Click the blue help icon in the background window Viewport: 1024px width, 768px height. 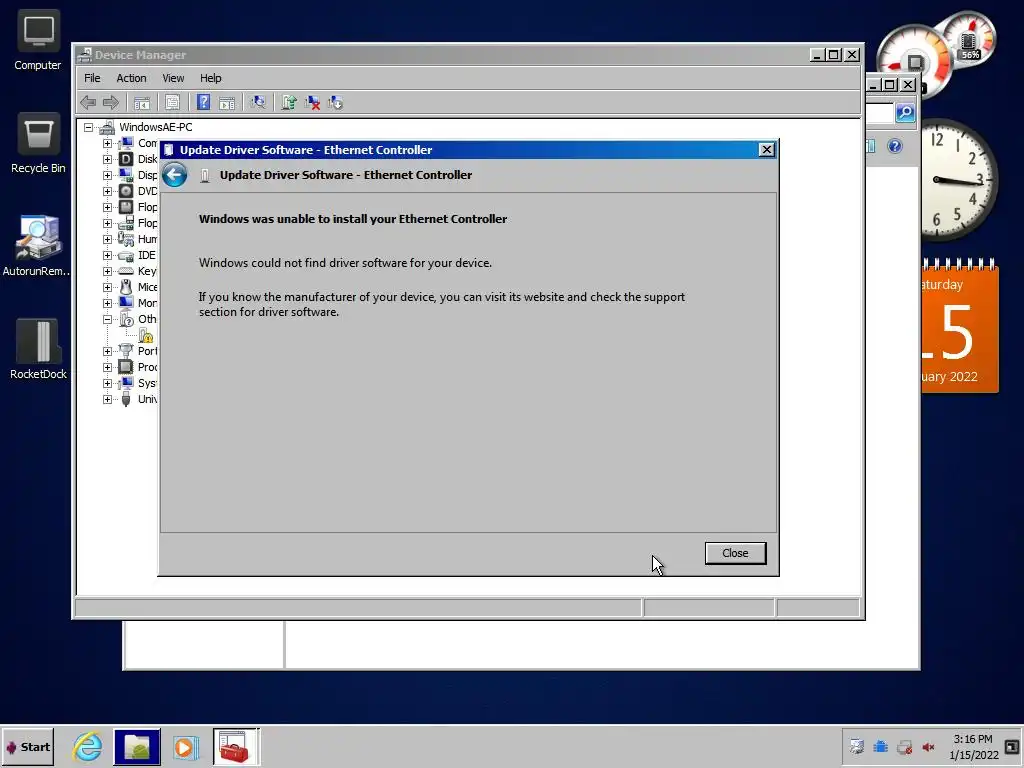point(895,146)
